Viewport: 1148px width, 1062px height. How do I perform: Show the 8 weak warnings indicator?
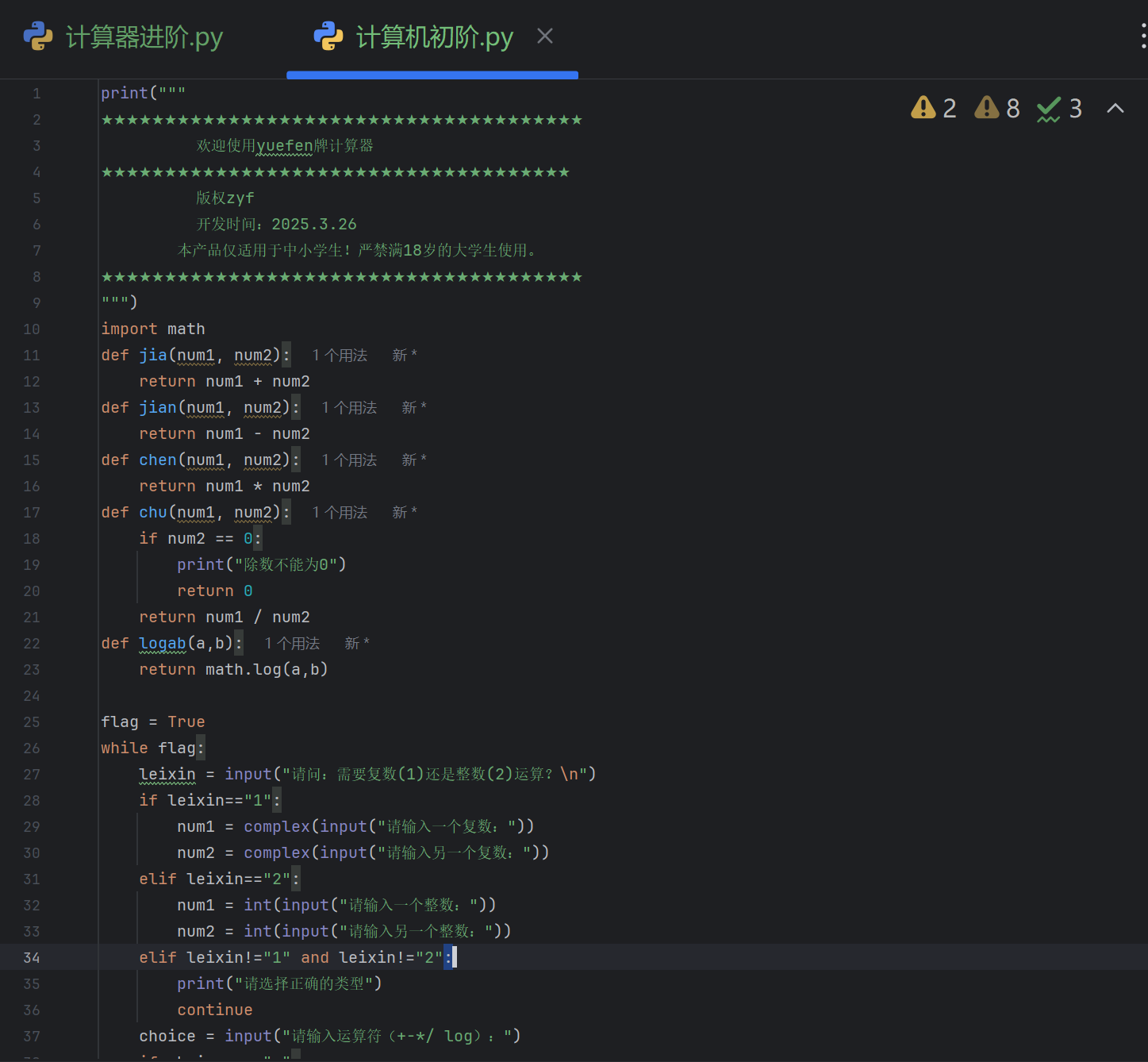tap(997, 107)
